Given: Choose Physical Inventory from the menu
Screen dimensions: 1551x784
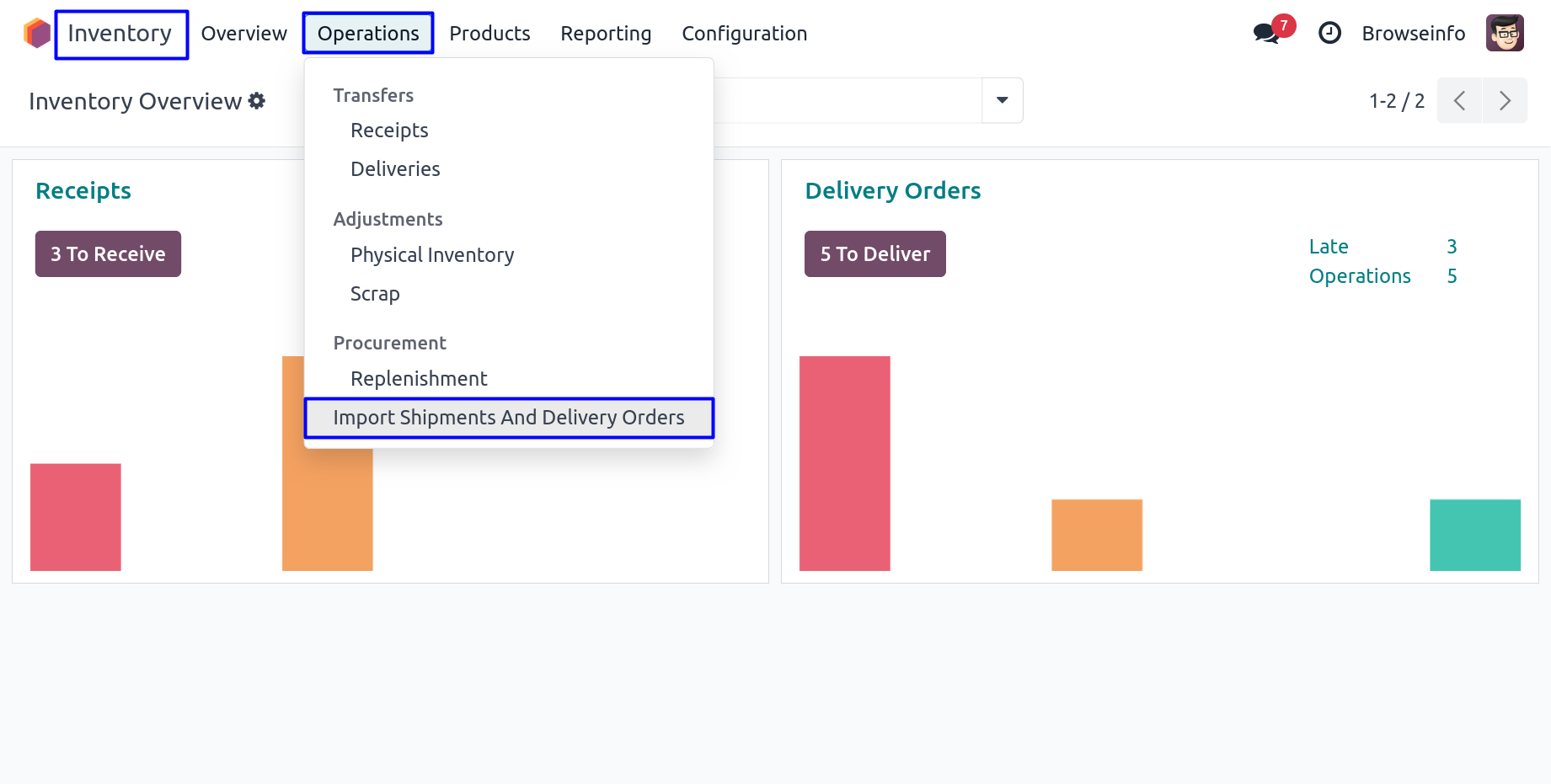Looking at the screenshot, I should (x=432, y=255).
